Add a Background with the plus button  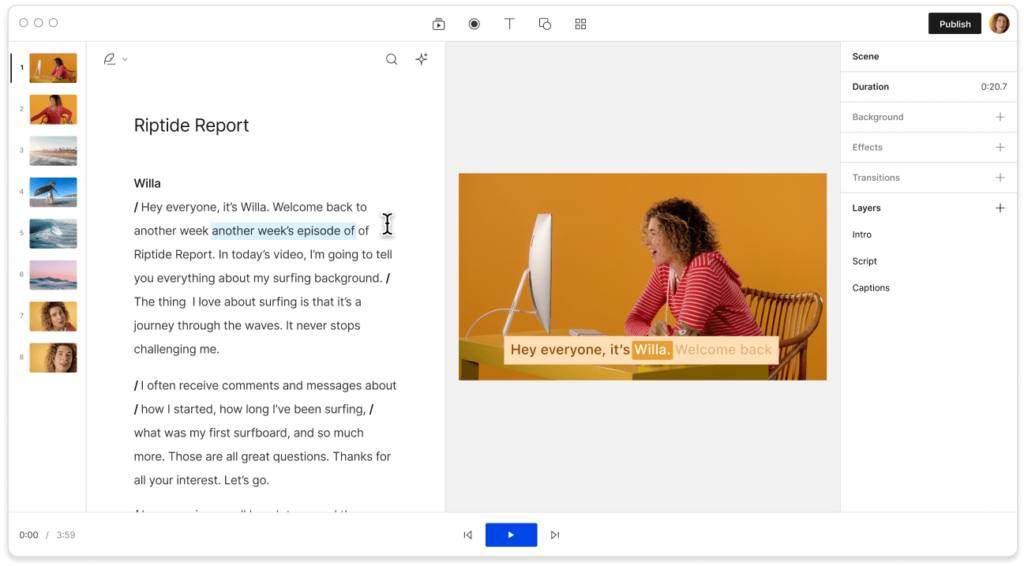coord(999,117)
